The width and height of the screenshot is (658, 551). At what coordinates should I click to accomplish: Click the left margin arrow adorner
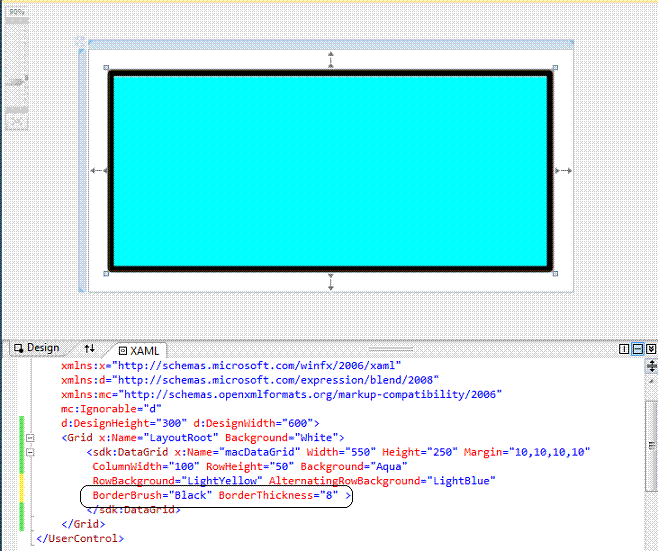(99, 170)
